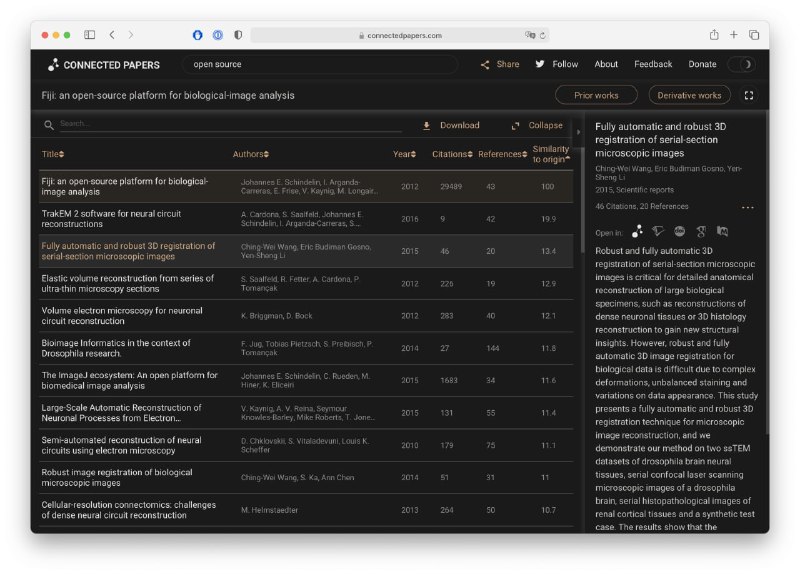Collapse the paper list table
Screen dimensions: 800x574
pos(537,126)
